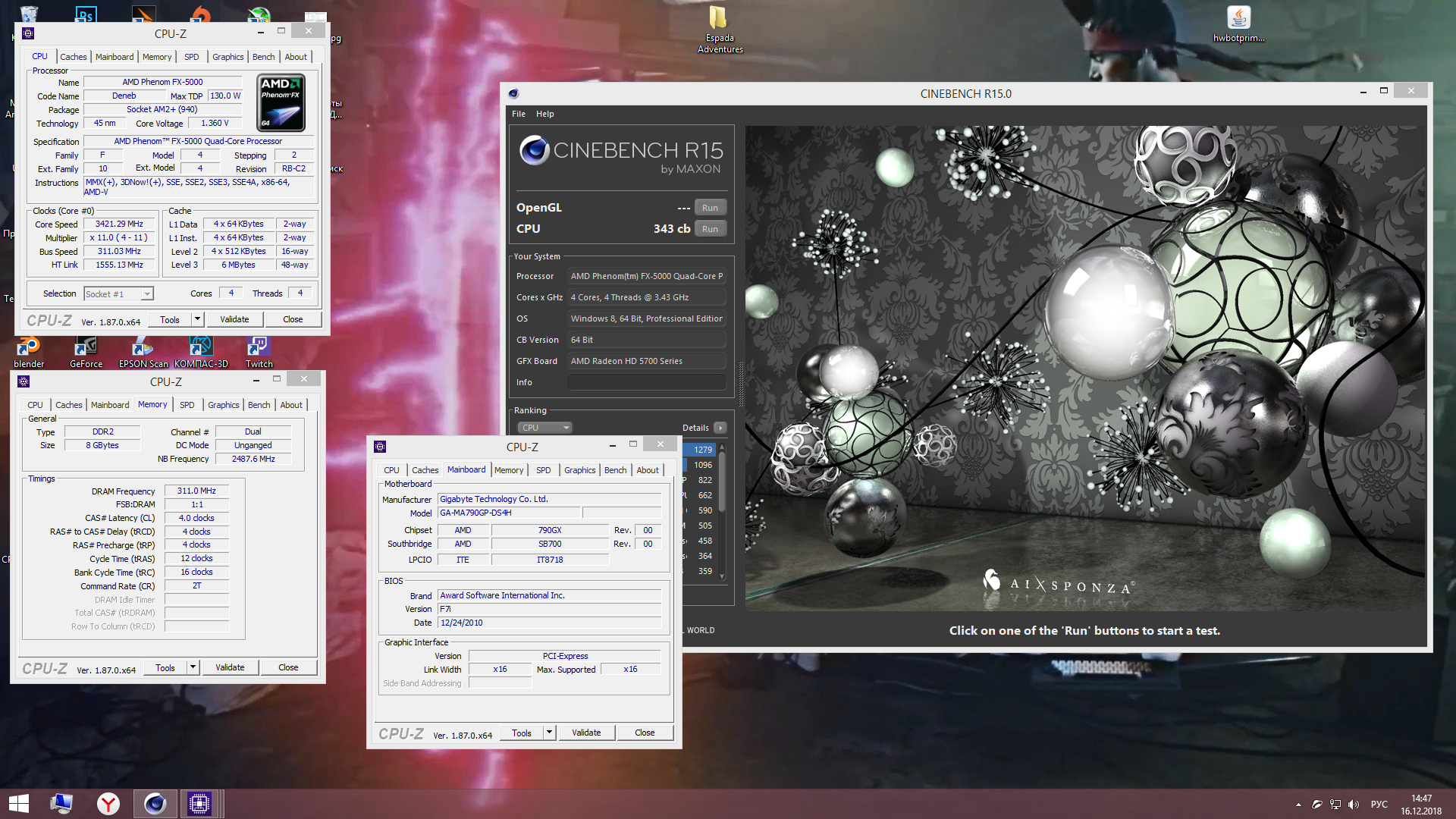The image size is (1456, 819).
Task: Open the Twitch desktop shortcut
Action: point(259,350)
